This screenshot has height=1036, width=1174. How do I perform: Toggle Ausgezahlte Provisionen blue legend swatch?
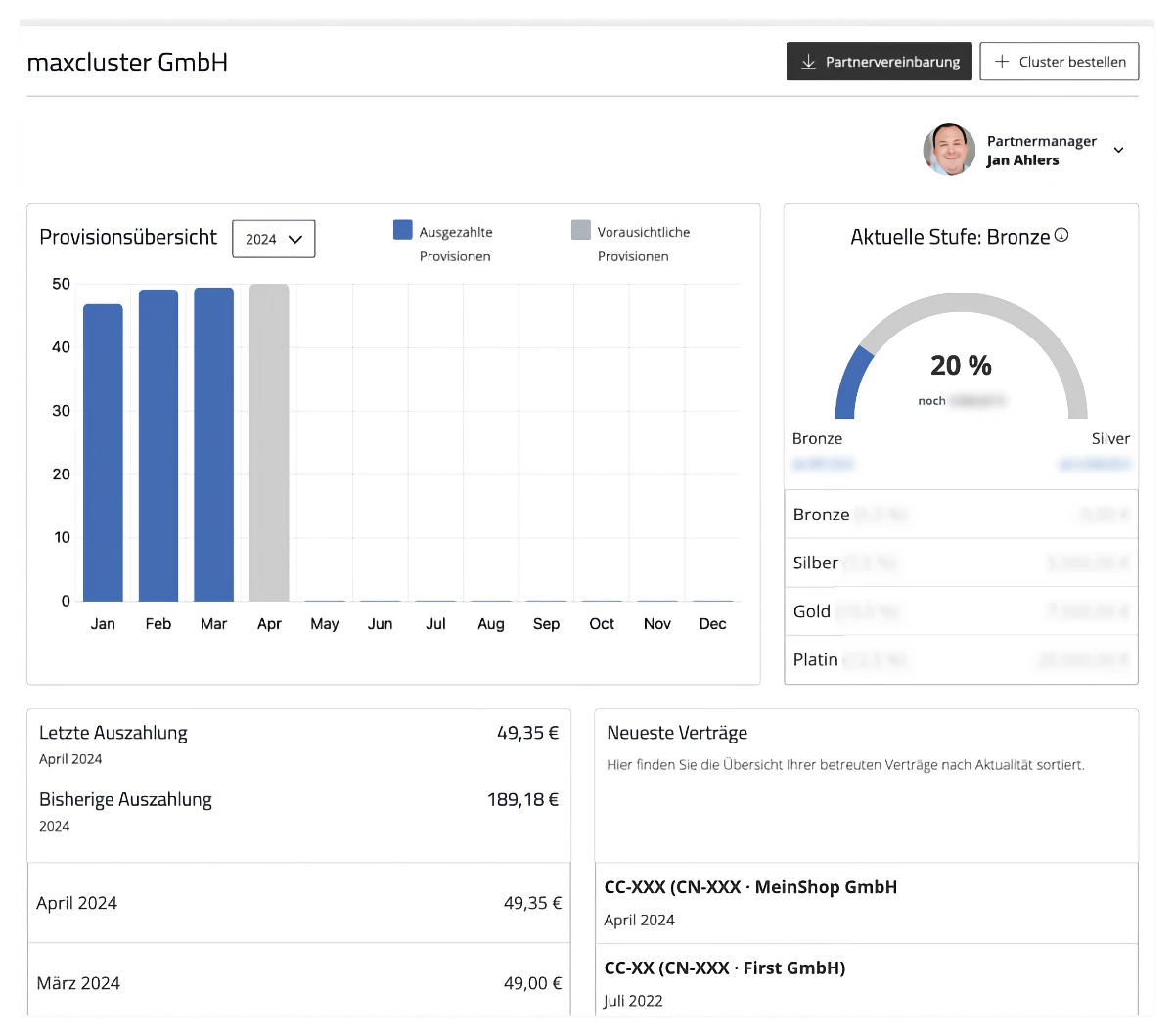(402, 230)
